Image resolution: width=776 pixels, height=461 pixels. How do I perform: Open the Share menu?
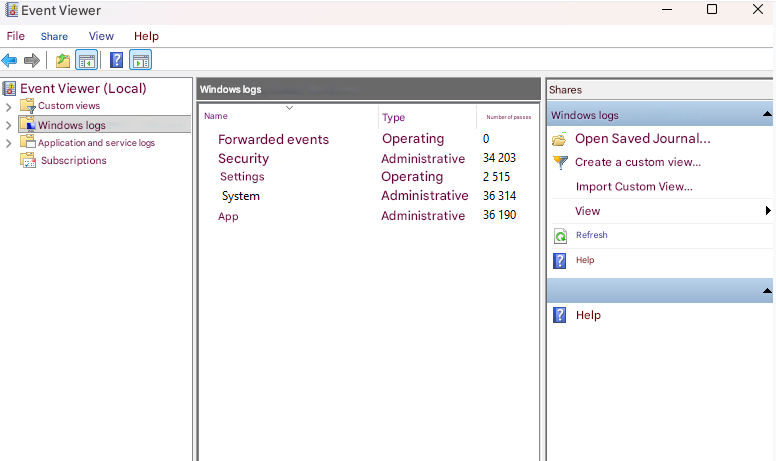pos(54,36)
